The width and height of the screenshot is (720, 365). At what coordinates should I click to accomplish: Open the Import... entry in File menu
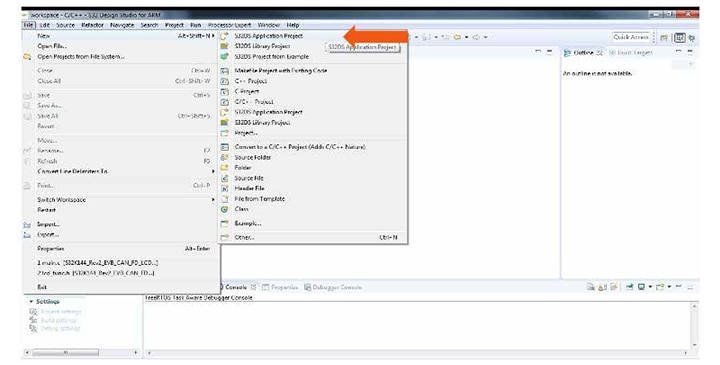[48, 225]
